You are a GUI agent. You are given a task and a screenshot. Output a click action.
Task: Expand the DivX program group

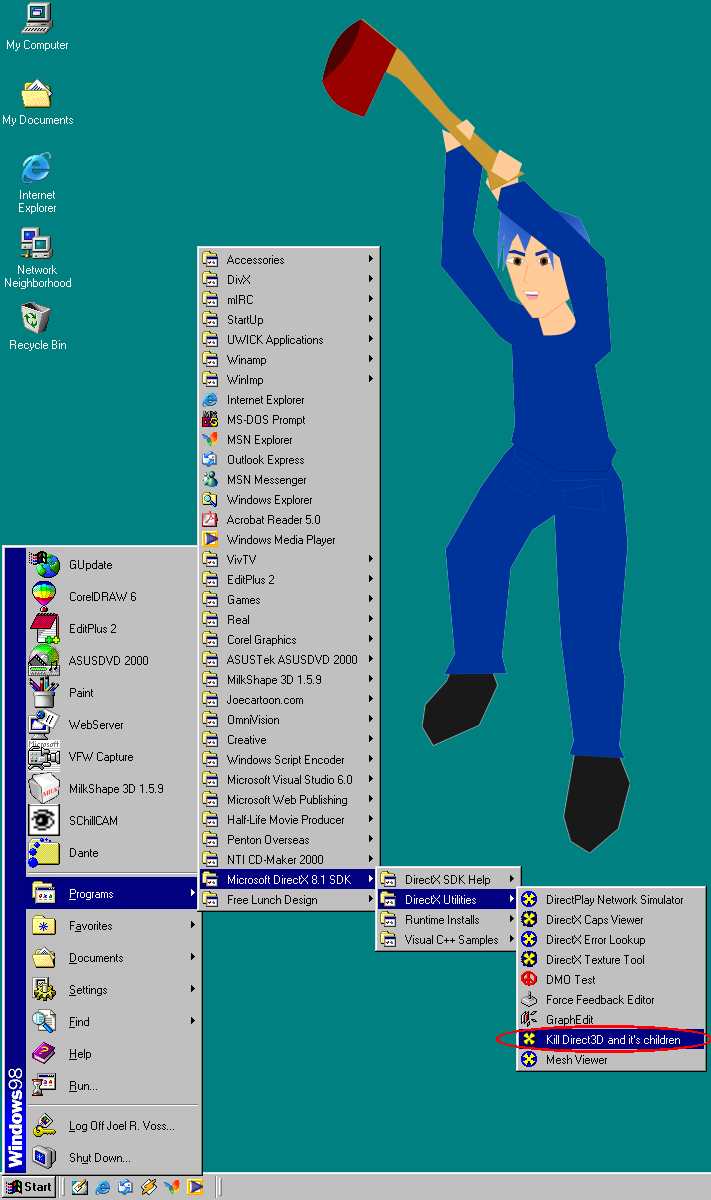tap(289, 280)
